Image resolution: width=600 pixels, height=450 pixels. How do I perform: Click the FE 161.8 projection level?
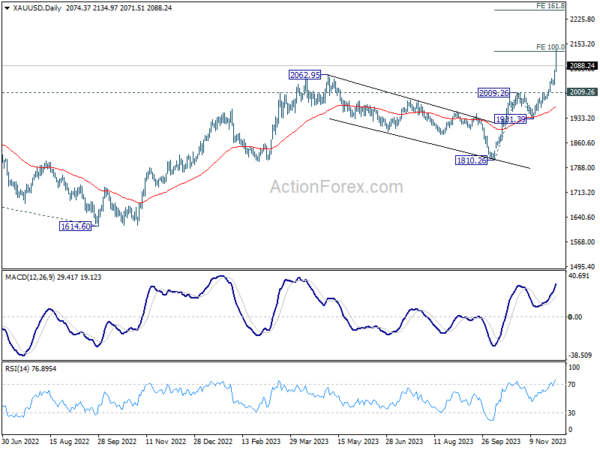point(550,5)
